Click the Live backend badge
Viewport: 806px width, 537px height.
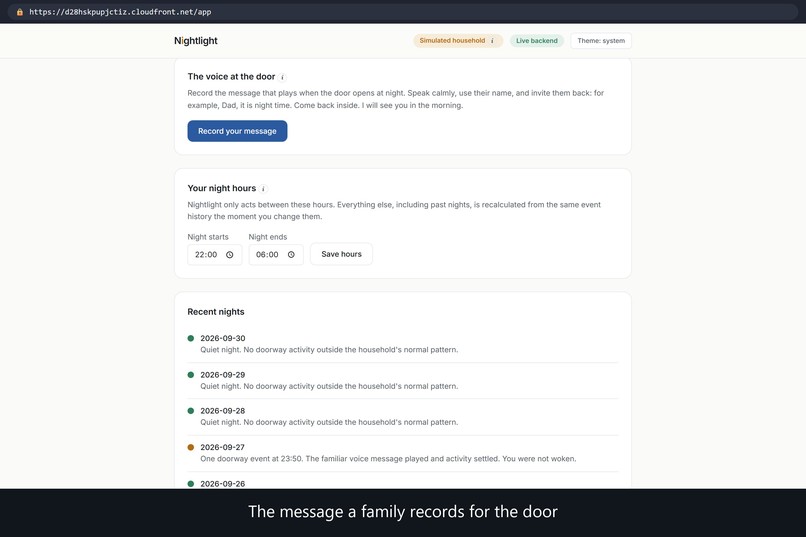(537, 41)
